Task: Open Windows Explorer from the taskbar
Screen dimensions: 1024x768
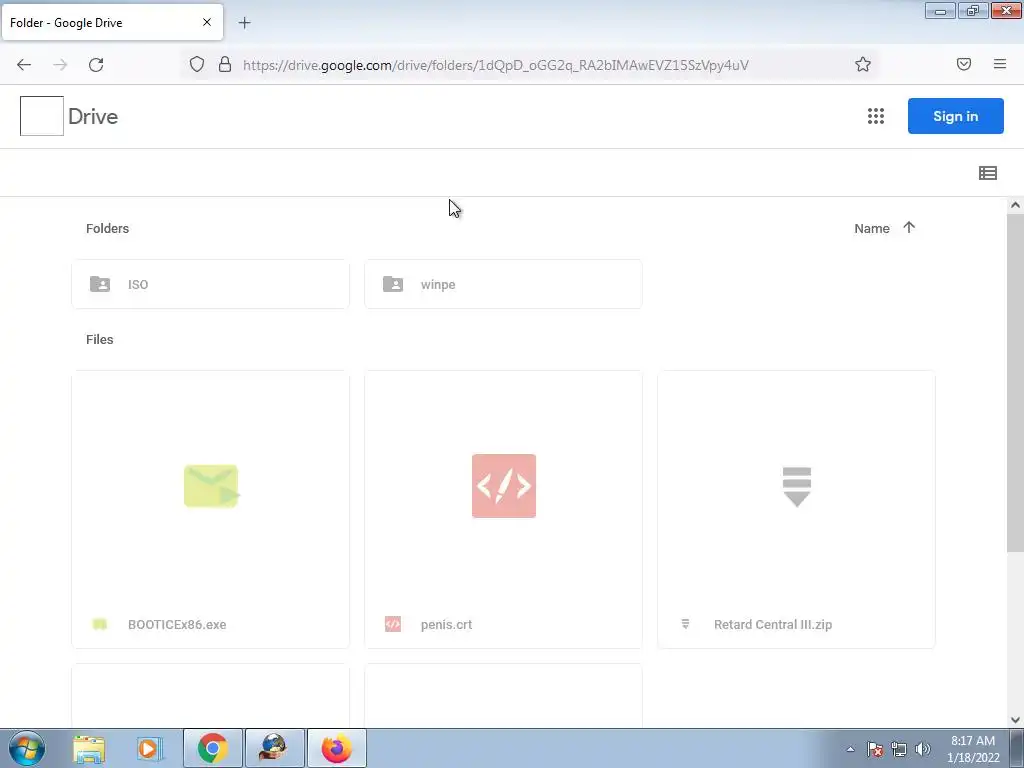Action: (x=89, y=749)
